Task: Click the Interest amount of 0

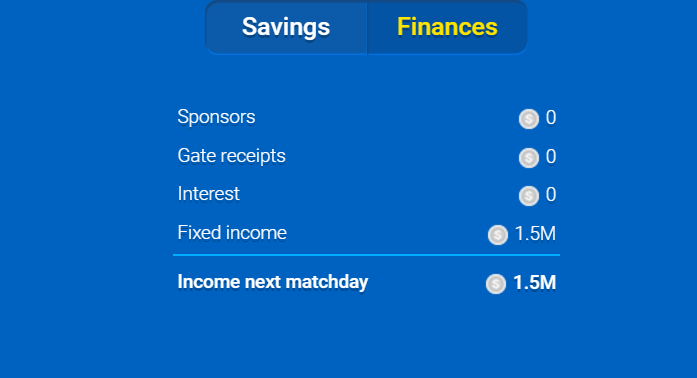Action: (551, 195)
